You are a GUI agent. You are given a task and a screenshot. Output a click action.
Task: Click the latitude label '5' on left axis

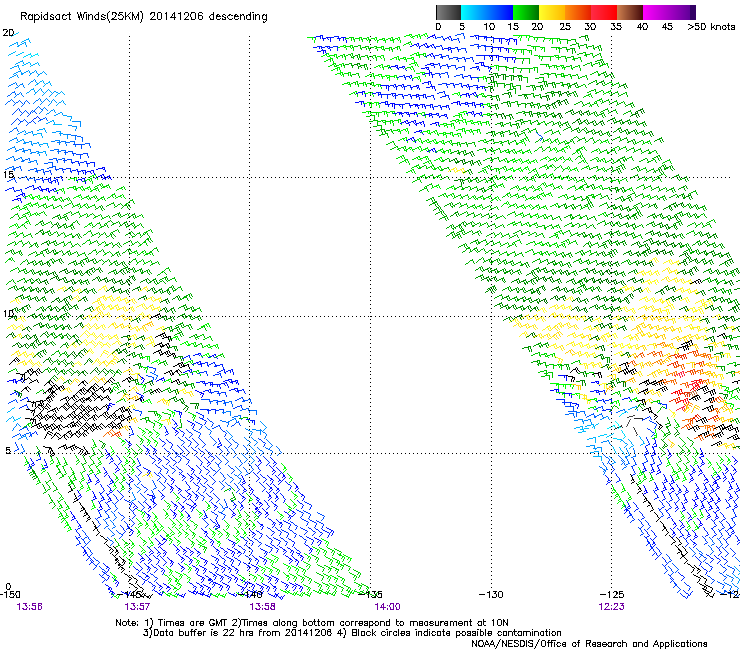tap(8, 450)
